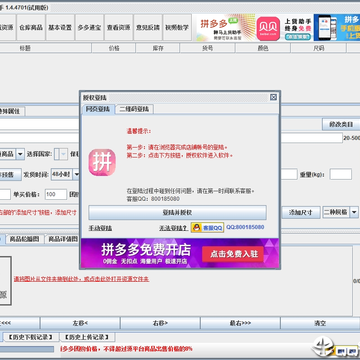Click the 拼多多免费开店 purple banner
The width and height of the screenshot is (360, 360).
[x=180, y=253]
